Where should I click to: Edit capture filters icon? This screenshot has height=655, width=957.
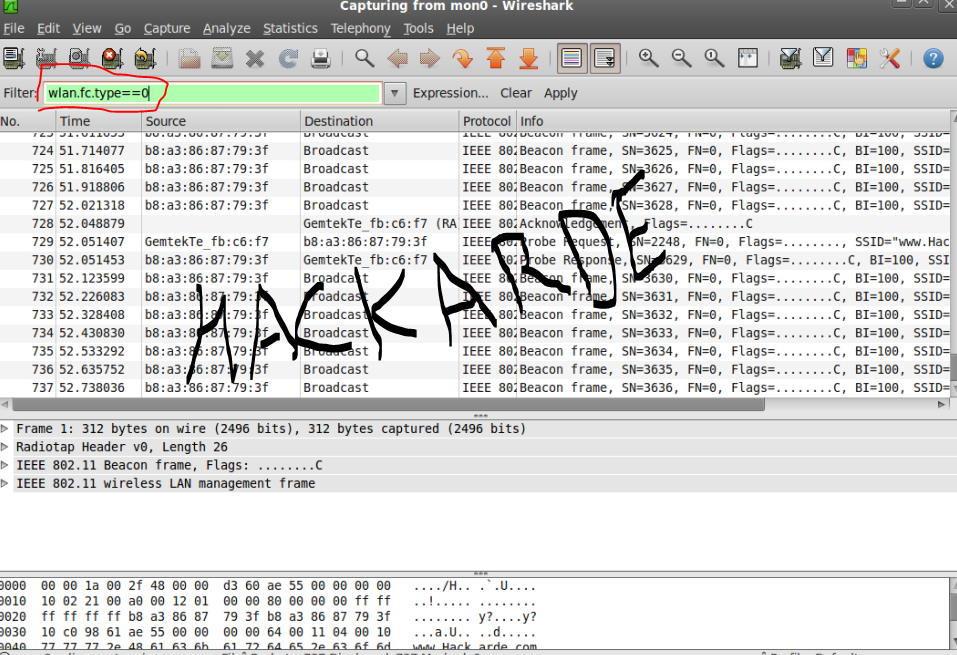pos(790,58)
